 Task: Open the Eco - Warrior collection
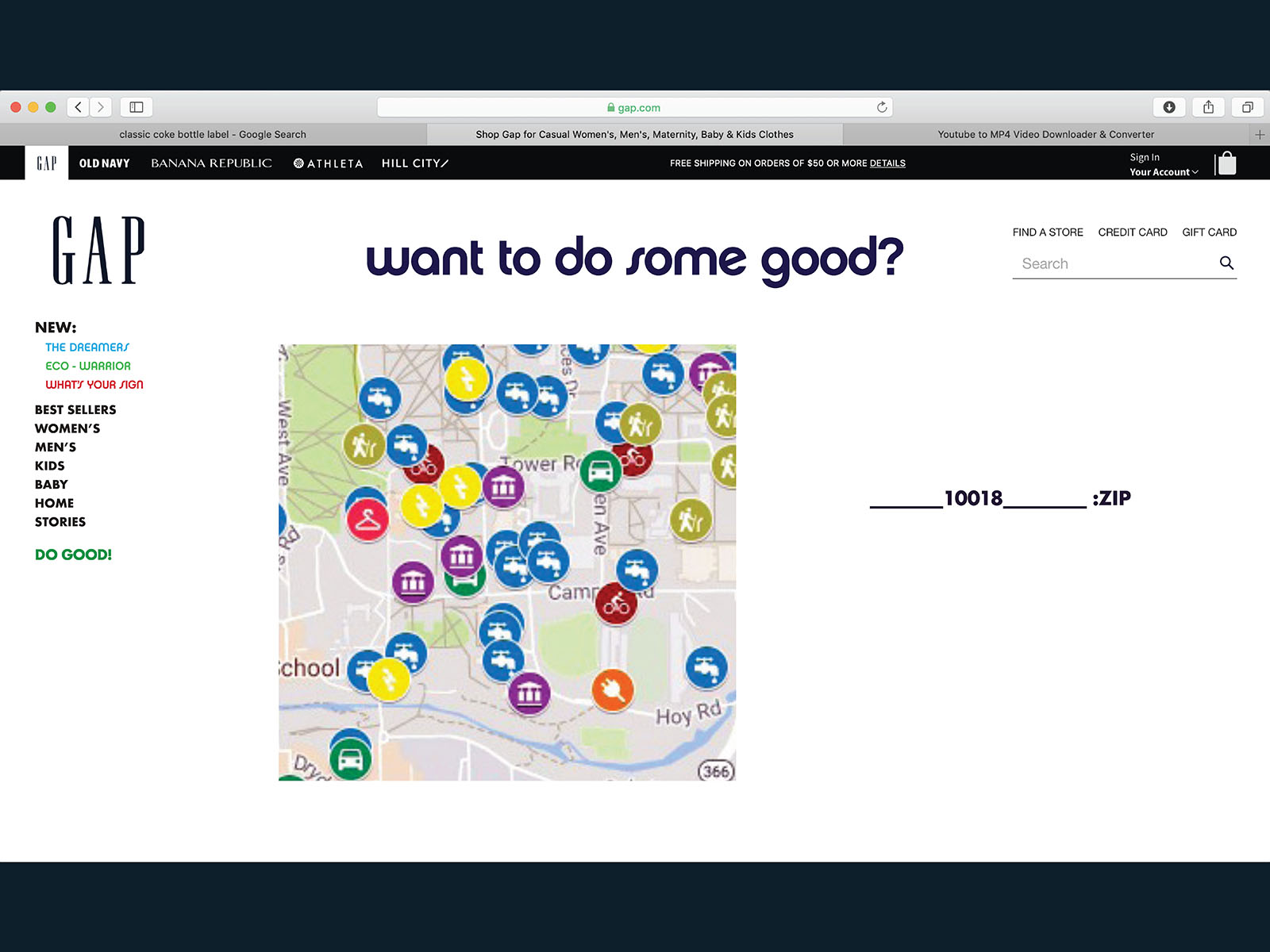click(x=87, y=366)
